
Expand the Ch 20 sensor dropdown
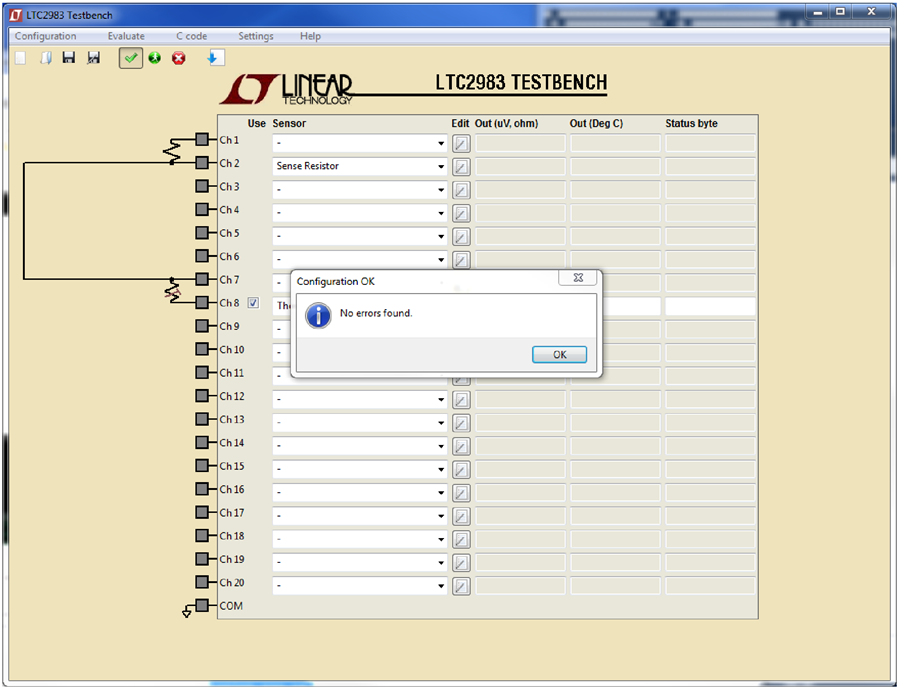441,586
